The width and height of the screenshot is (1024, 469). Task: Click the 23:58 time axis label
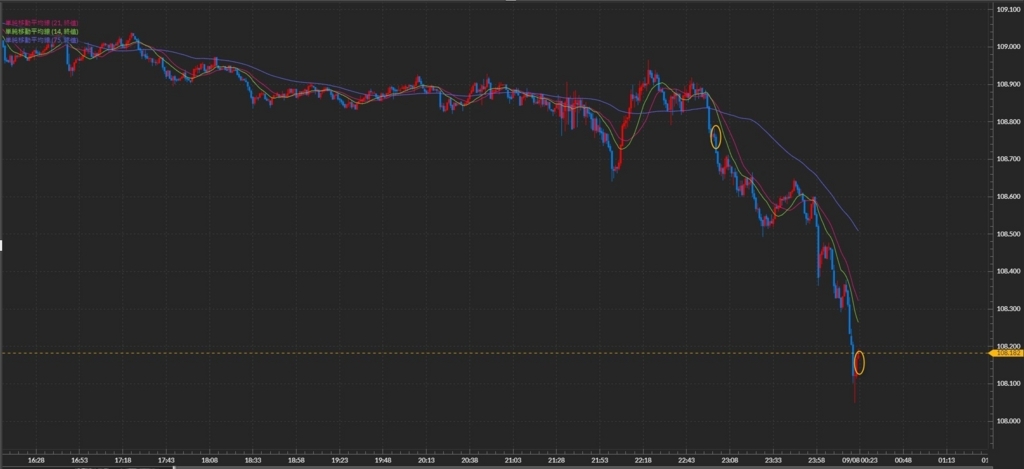tap(816, 460)
